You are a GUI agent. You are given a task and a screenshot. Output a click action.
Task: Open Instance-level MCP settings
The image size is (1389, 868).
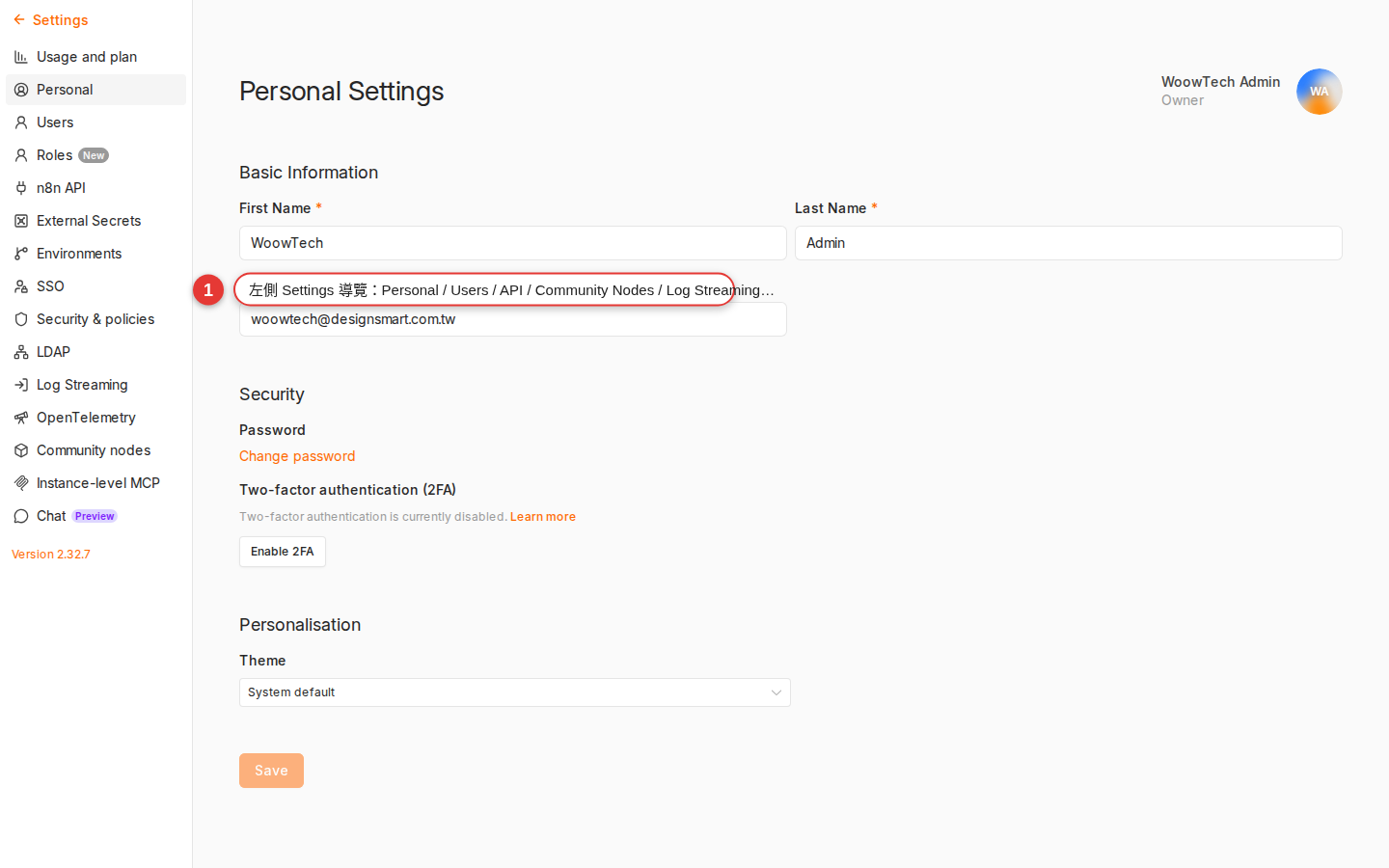tap(95, 483)
